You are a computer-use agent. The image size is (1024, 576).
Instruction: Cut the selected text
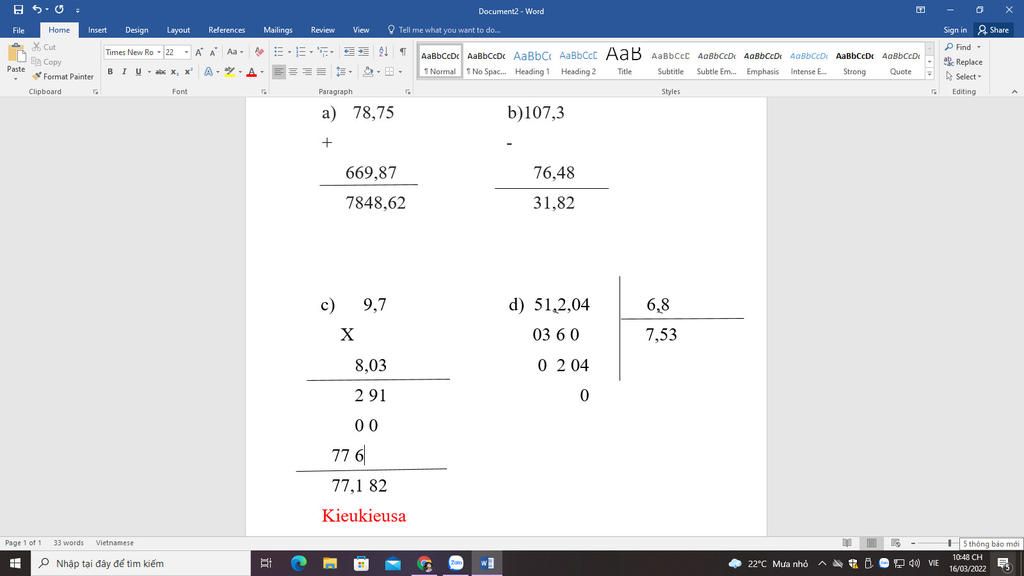[x=44, y=47]
